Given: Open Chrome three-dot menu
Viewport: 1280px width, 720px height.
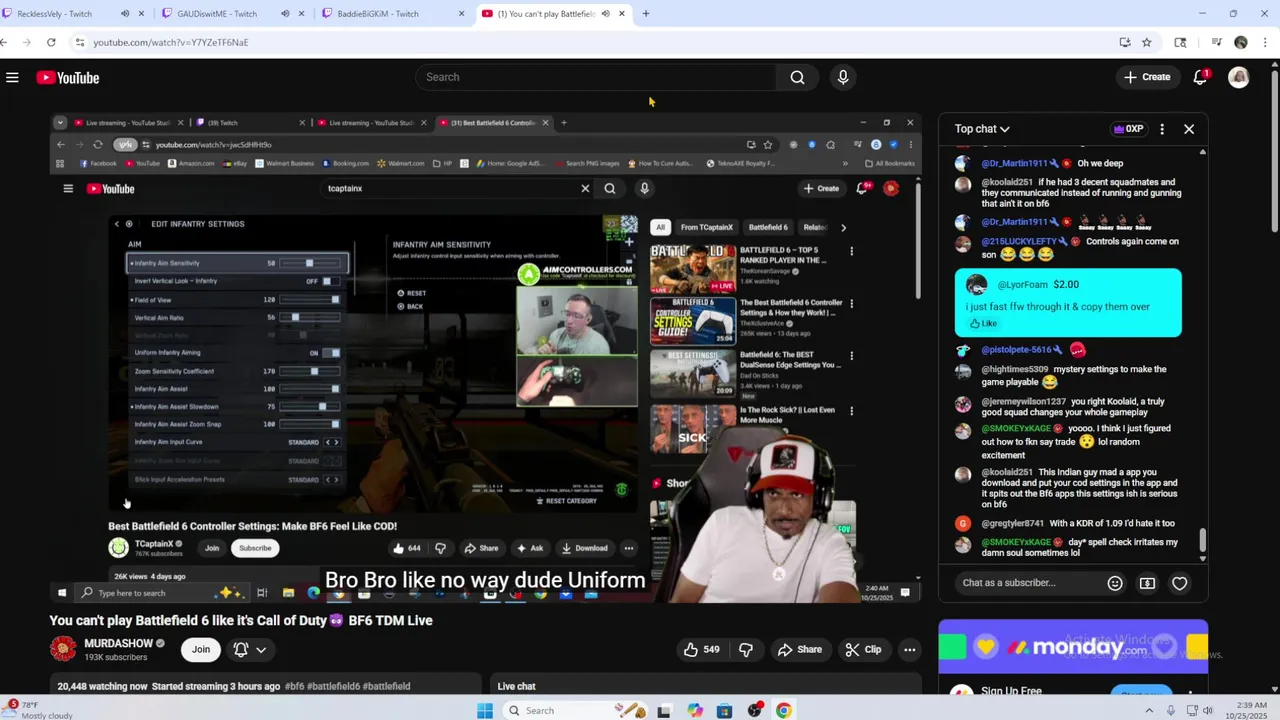Looking at the screenshot, I should 1266,42.
